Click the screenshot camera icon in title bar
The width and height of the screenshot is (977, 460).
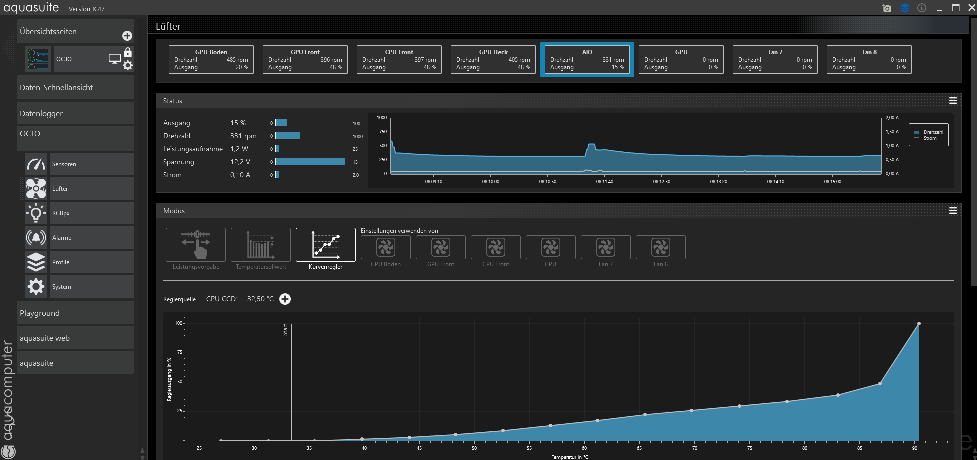pyautogui.click(x=887, y=8)
